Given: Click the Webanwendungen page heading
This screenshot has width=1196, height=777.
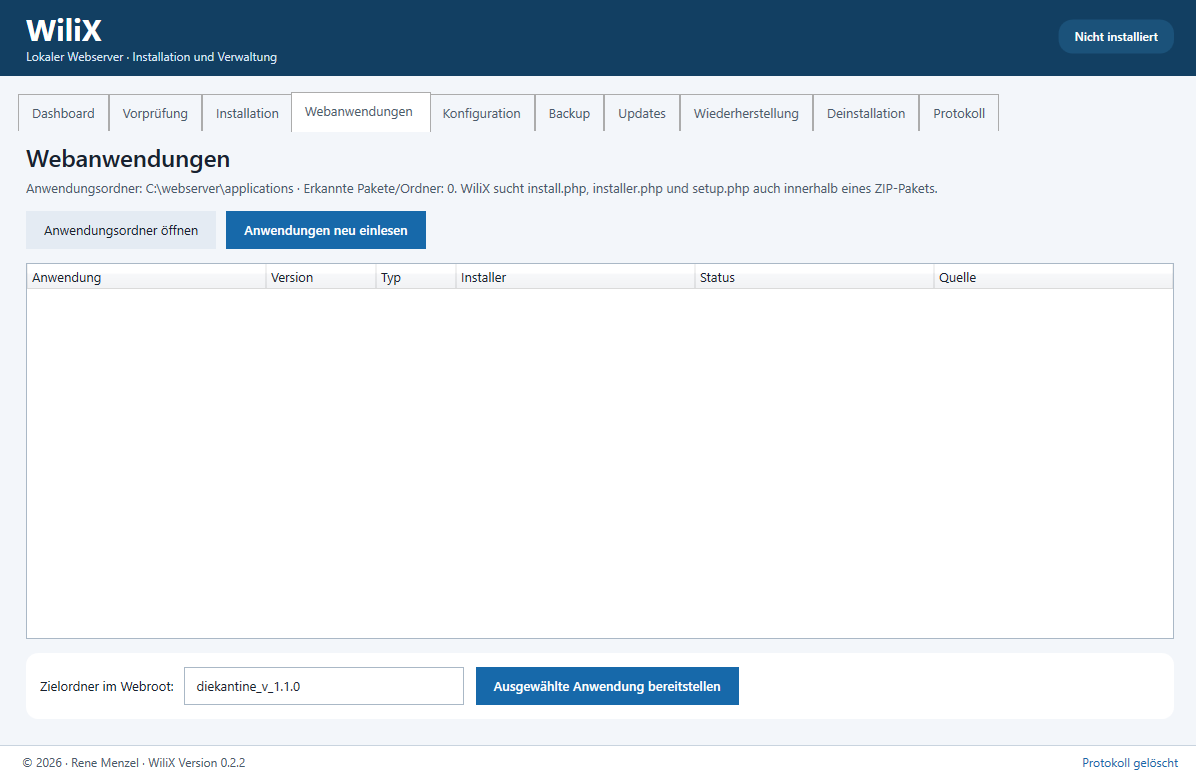Looking at the screenshot, I should point(128,159).
